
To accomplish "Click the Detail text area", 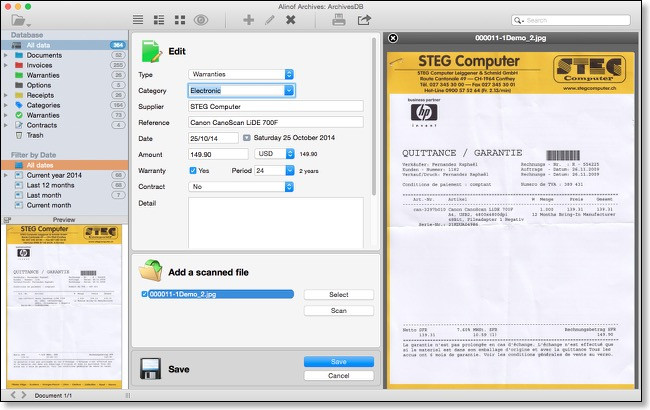I will click(276, 223).
